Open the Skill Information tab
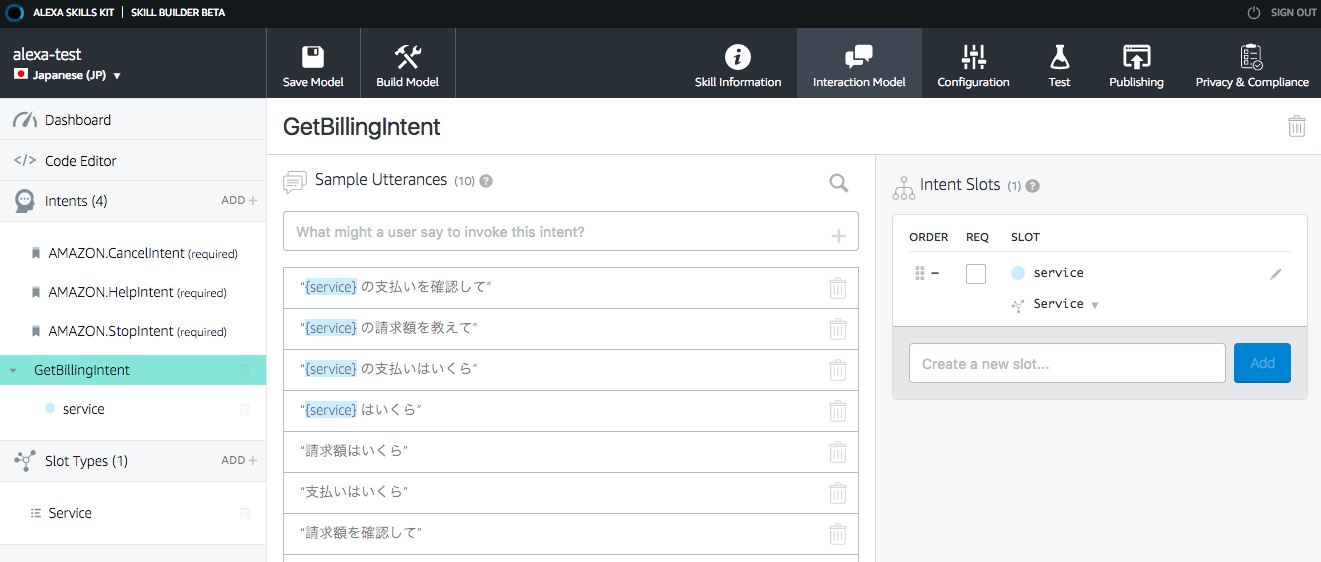 pos(738,57)
